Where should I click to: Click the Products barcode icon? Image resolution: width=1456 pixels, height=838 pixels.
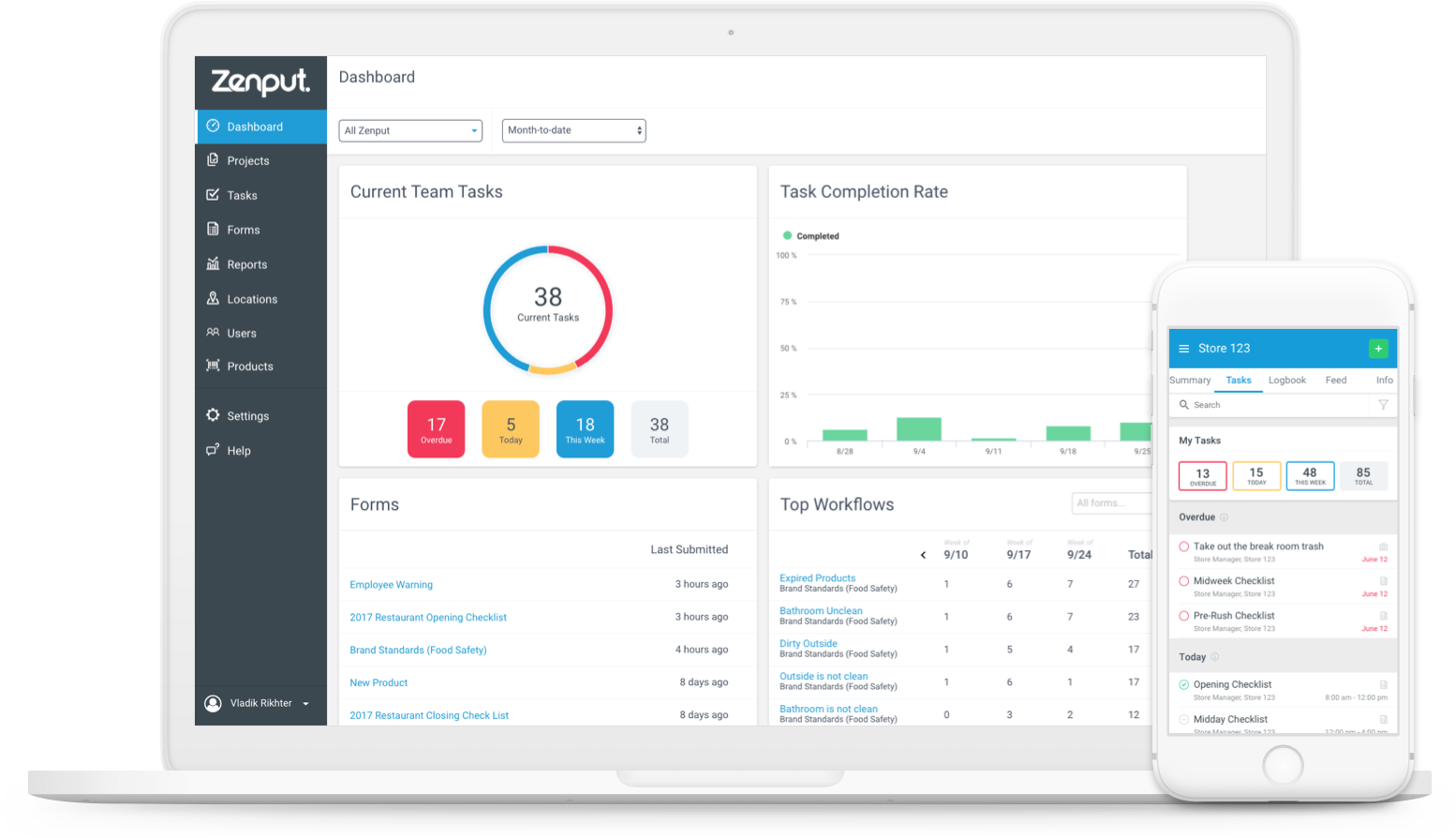(213, 366)
